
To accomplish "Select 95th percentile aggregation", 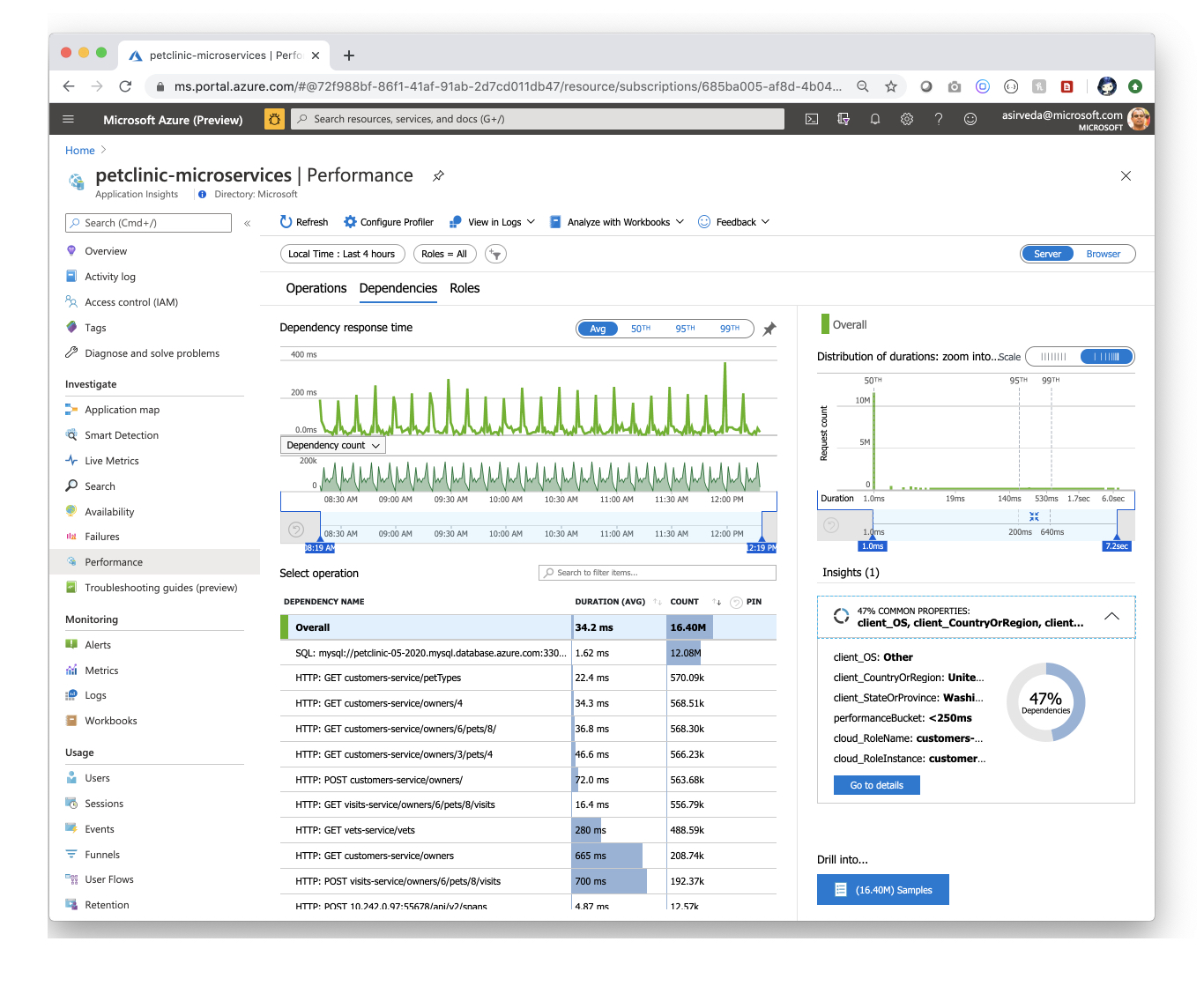I will pyautogui.click(x=685, y=329).
